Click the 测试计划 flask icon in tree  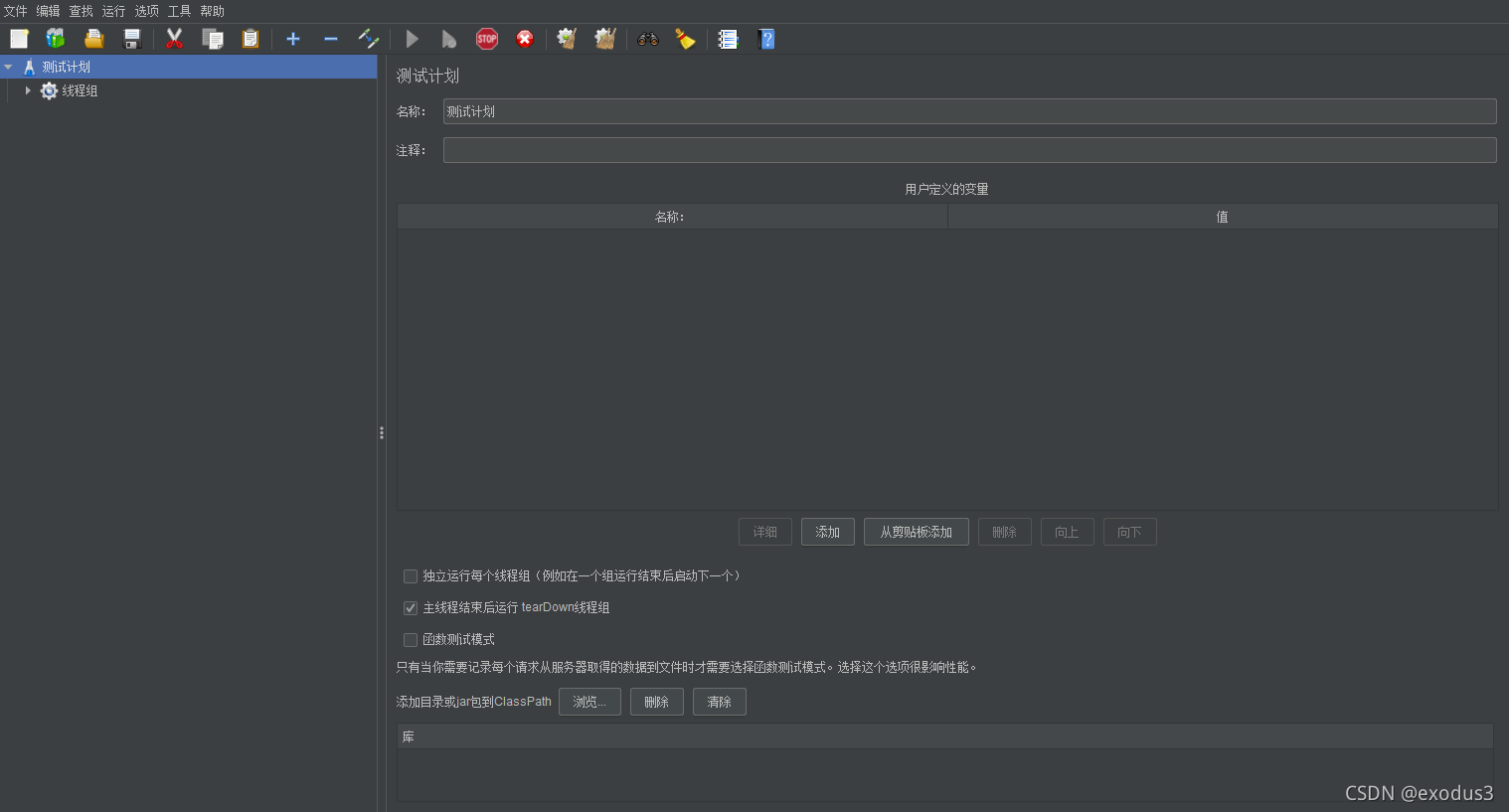tap(29, 67)
